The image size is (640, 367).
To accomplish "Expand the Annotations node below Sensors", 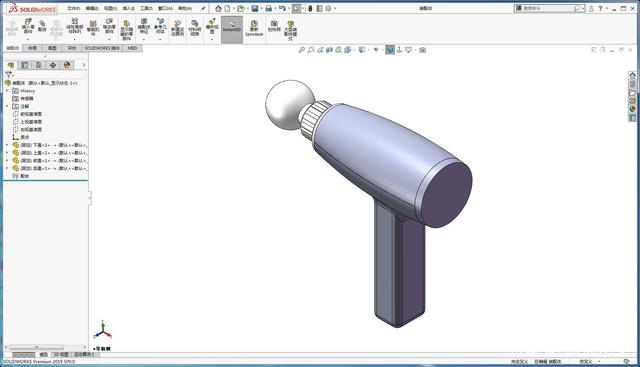I will click(7, 106).
